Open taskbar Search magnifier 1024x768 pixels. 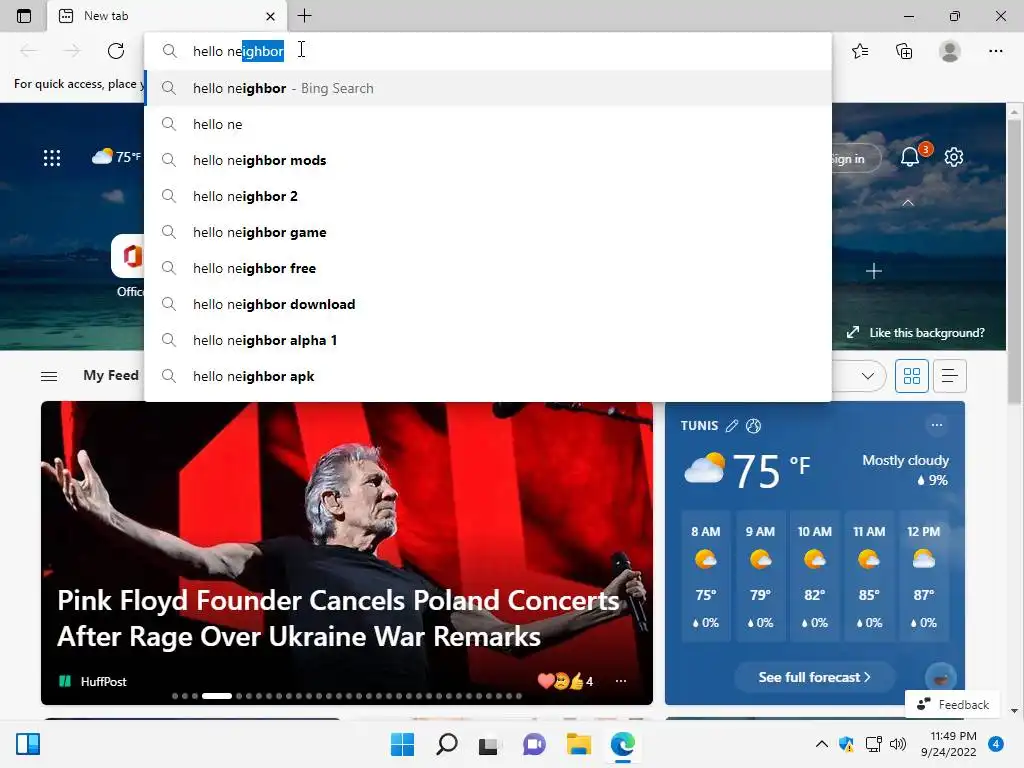[x=447, y=744]
